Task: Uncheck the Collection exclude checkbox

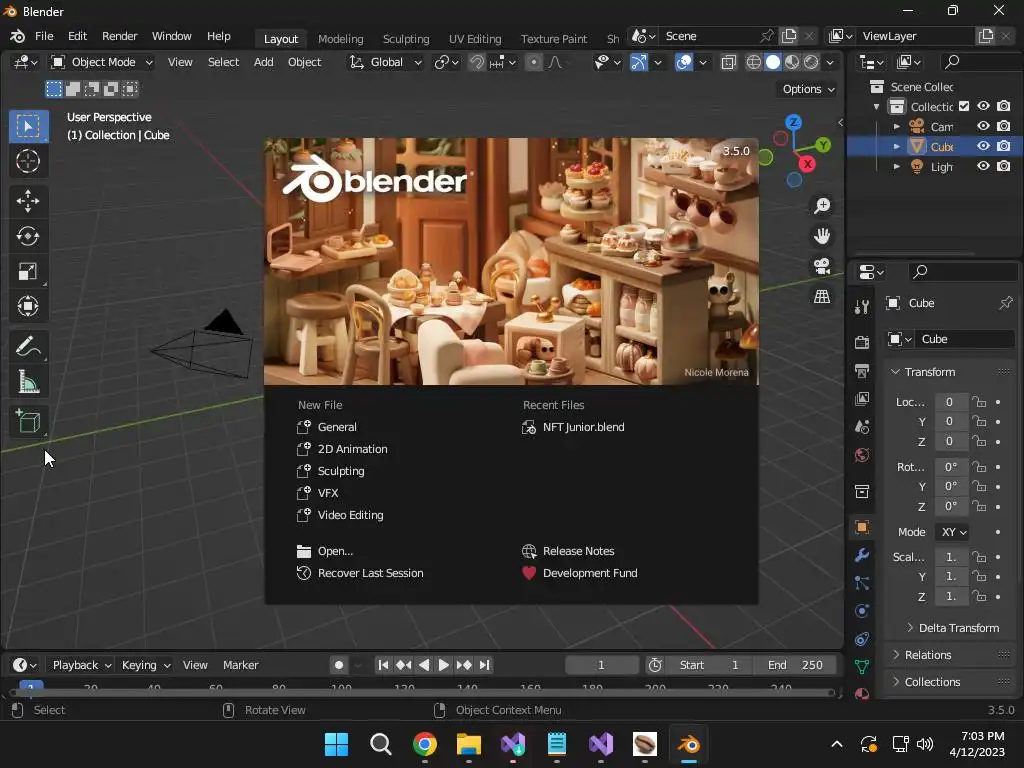Action: tap(964, 106)
